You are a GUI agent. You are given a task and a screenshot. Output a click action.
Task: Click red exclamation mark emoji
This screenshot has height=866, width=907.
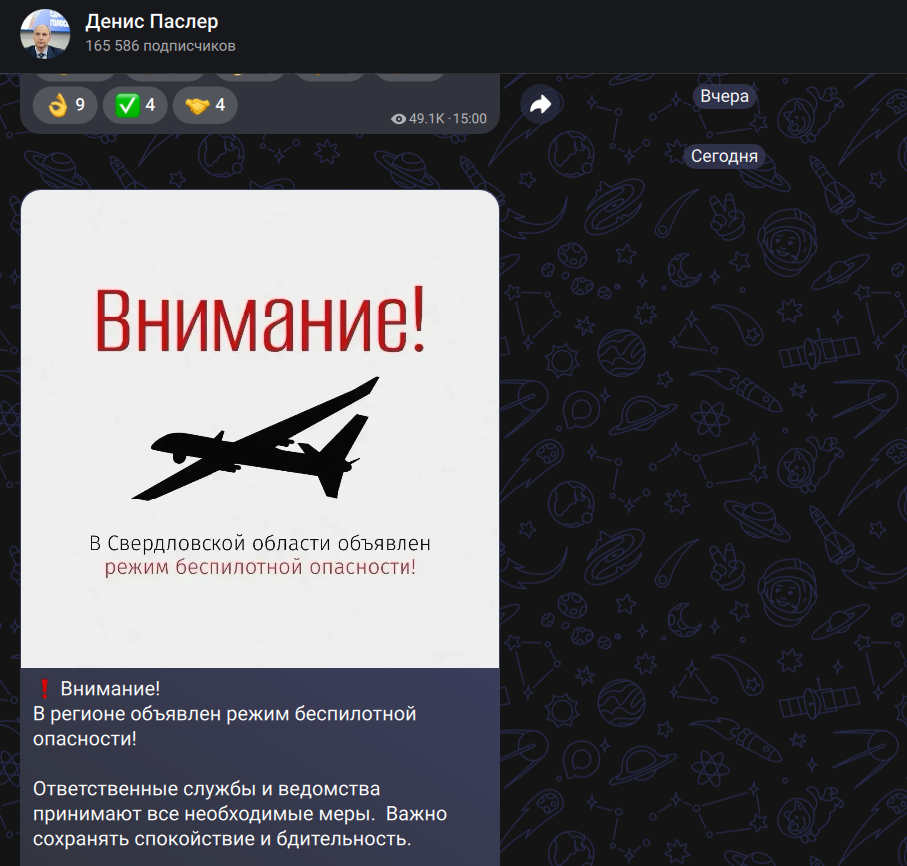click(x=45, y=689)
